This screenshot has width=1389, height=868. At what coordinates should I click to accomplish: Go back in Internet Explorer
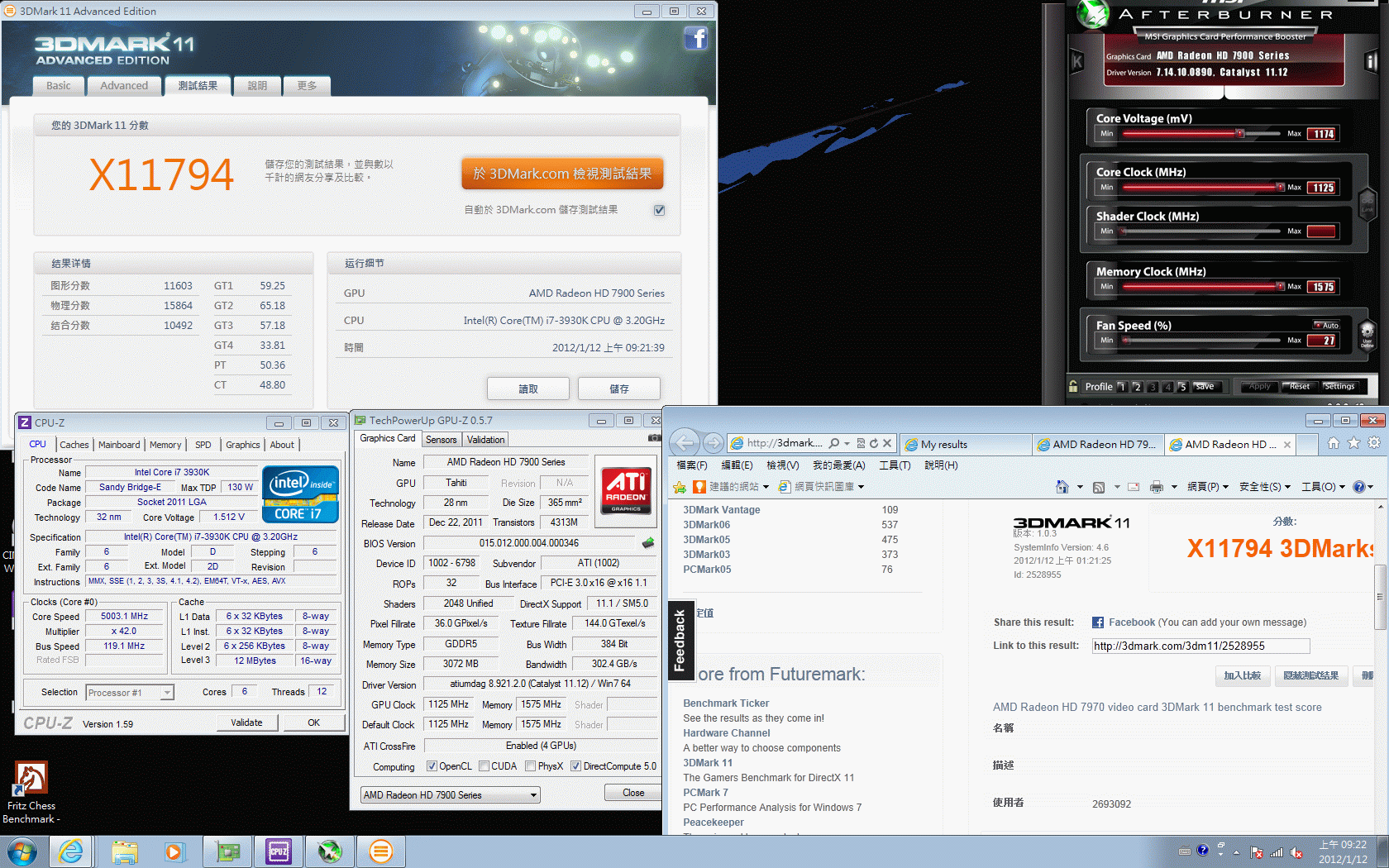coord(685,443)
